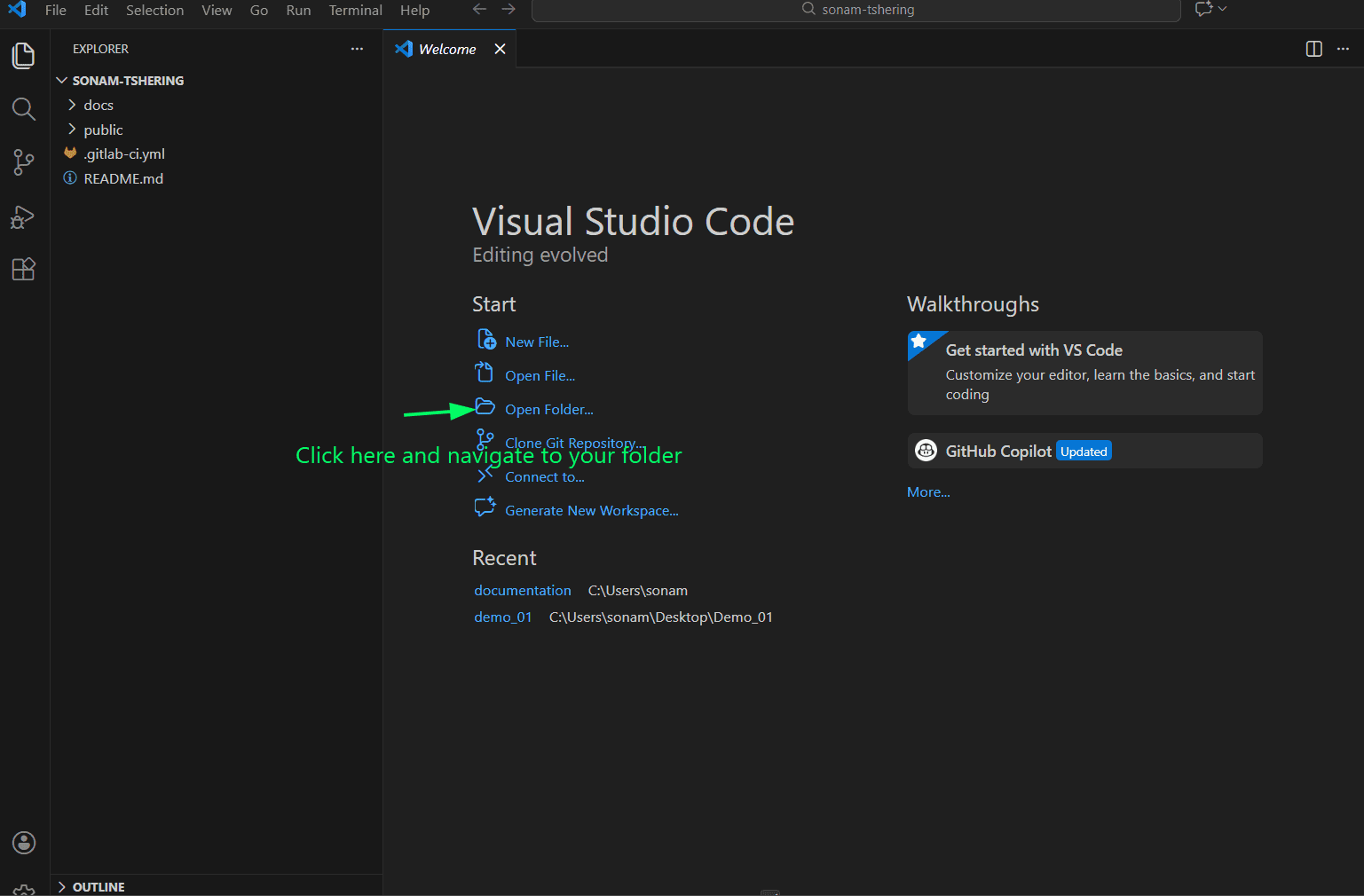The image size is (1364, 896).
Task: Click the New File... link
Action: pyautogui.click(x=536, y=342)
